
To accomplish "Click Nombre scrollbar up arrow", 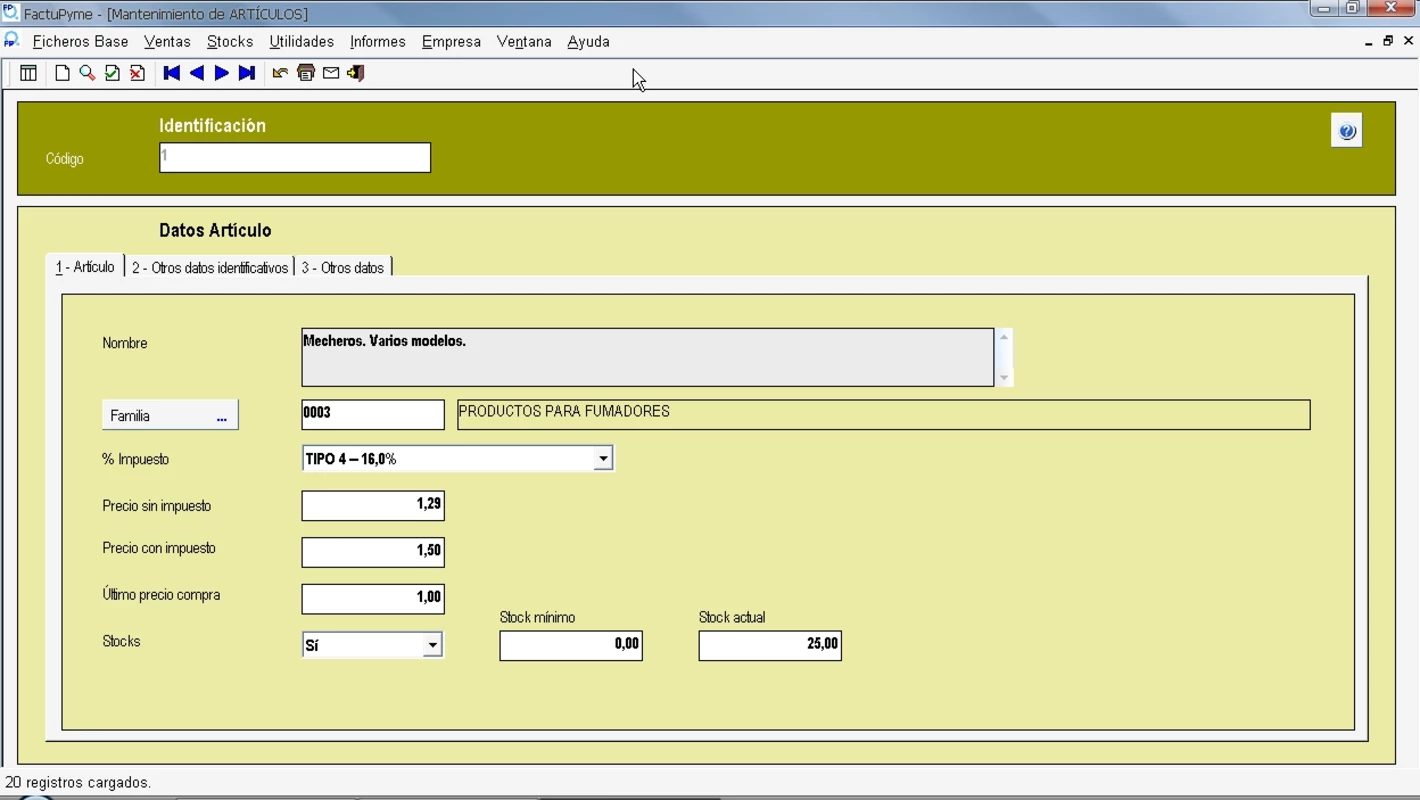I will (1004, 338).
